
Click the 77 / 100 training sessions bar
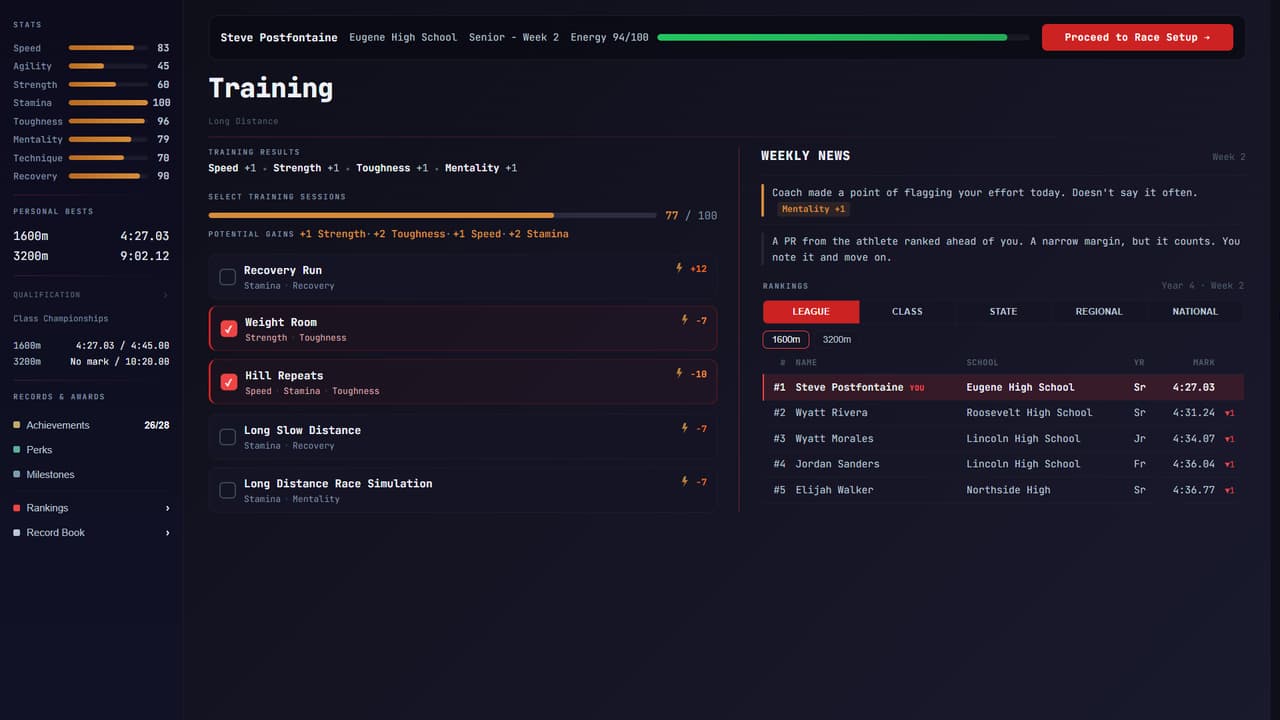[x=432, y=215]
